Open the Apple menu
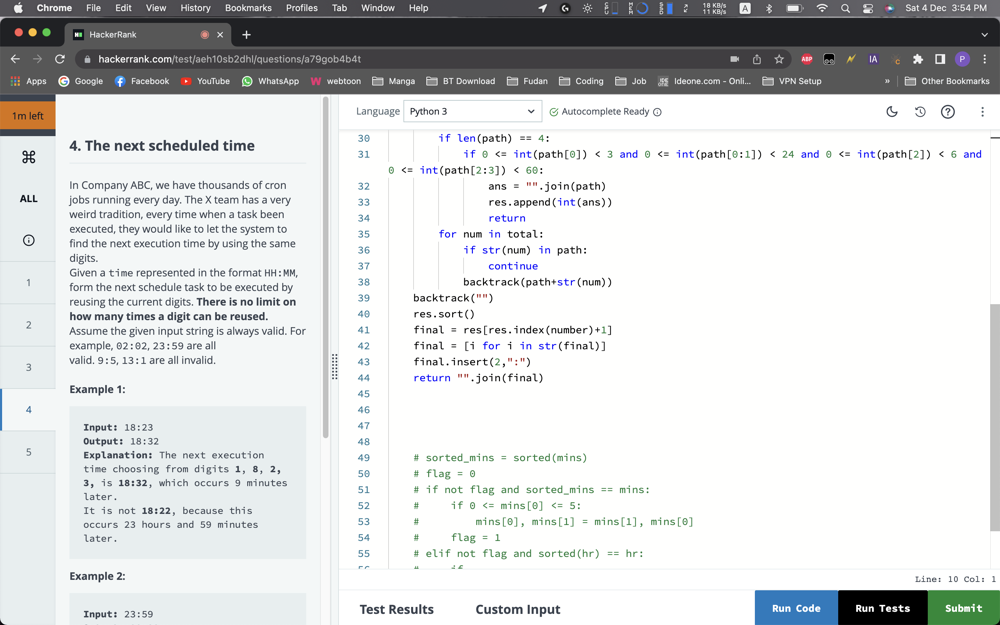This screenshot has height=625, width=1000. point(17,8)
